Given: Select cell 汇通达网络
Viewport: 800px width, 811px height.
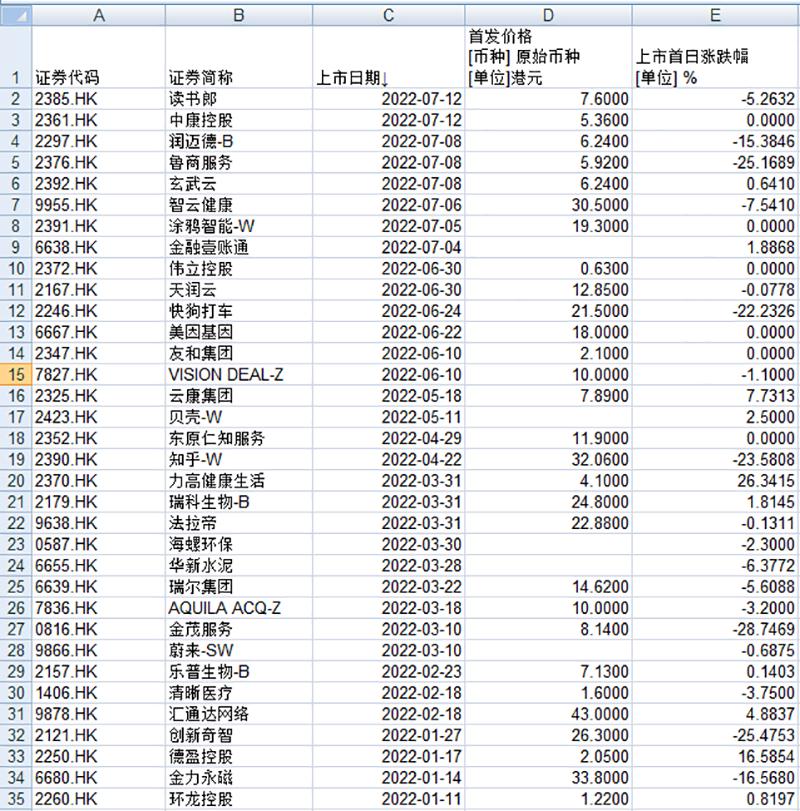Looking at the screenshot, I should [x=239, y=714].
